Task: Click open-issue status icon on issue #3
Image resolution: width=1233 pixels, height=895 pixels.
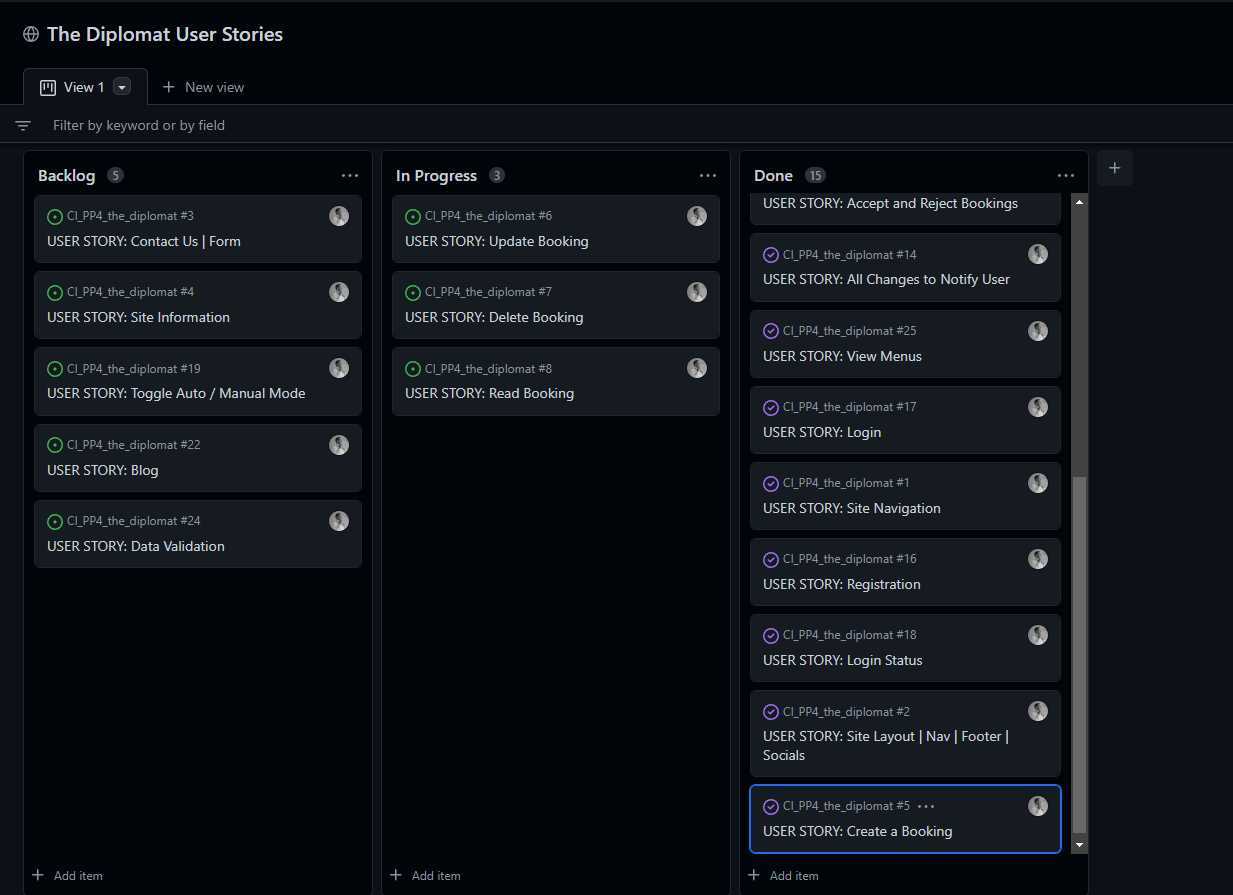Action: coord(55,216)
